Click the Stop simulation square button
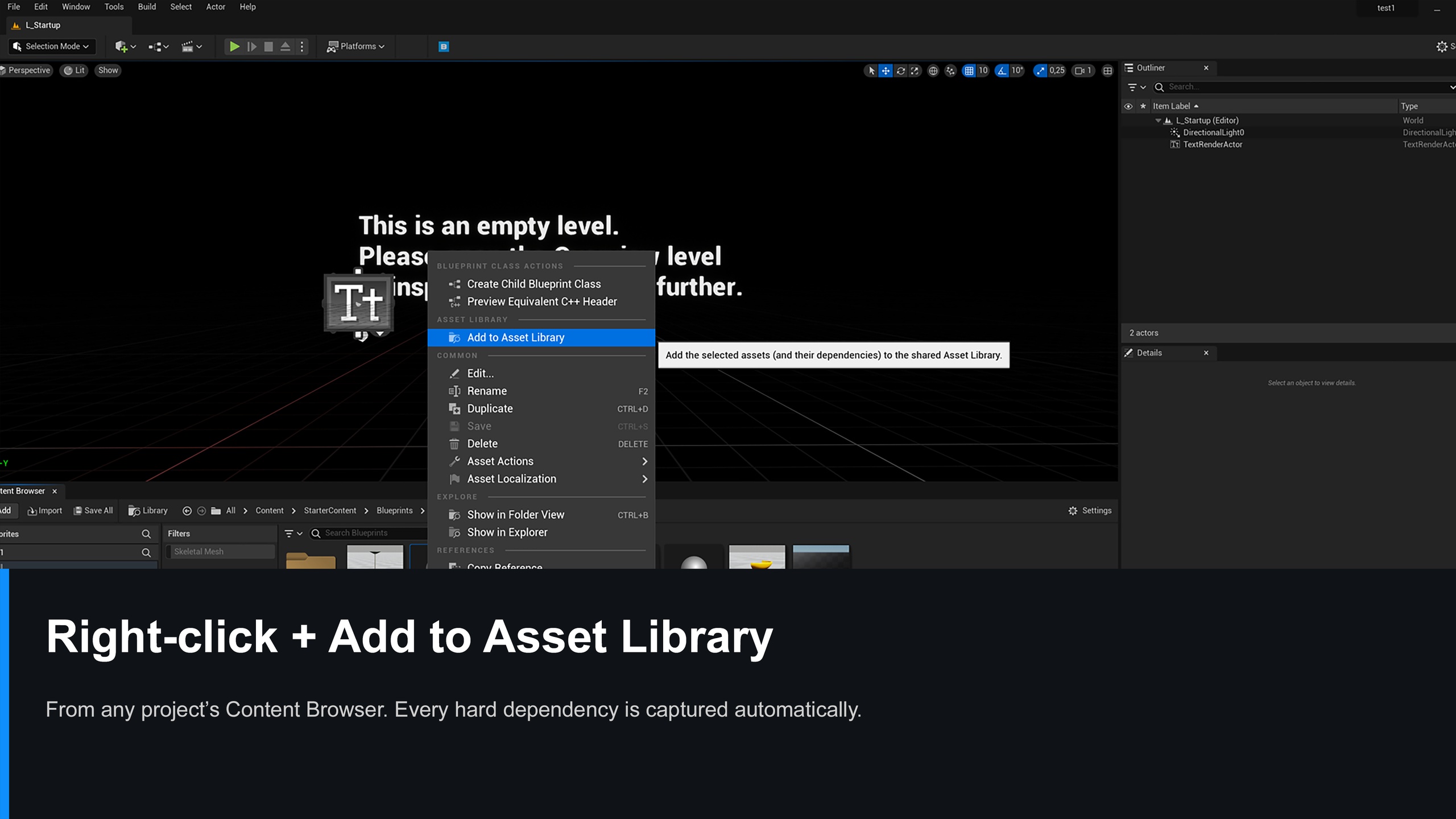 (268, 47)
